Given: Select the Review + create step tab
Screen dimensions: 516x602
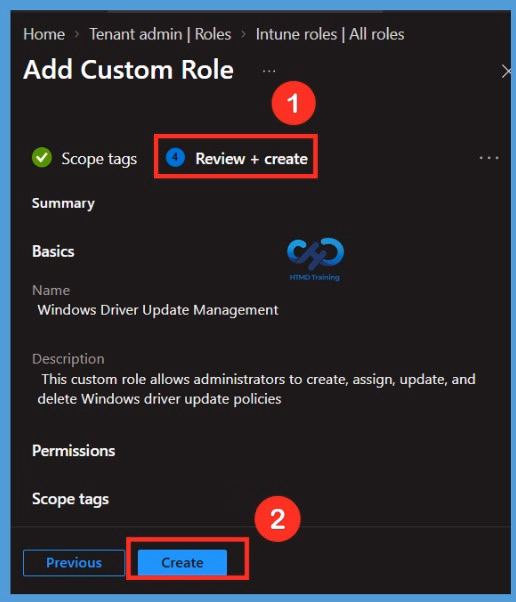Looking at the screenshot, I should click(237, 158).
